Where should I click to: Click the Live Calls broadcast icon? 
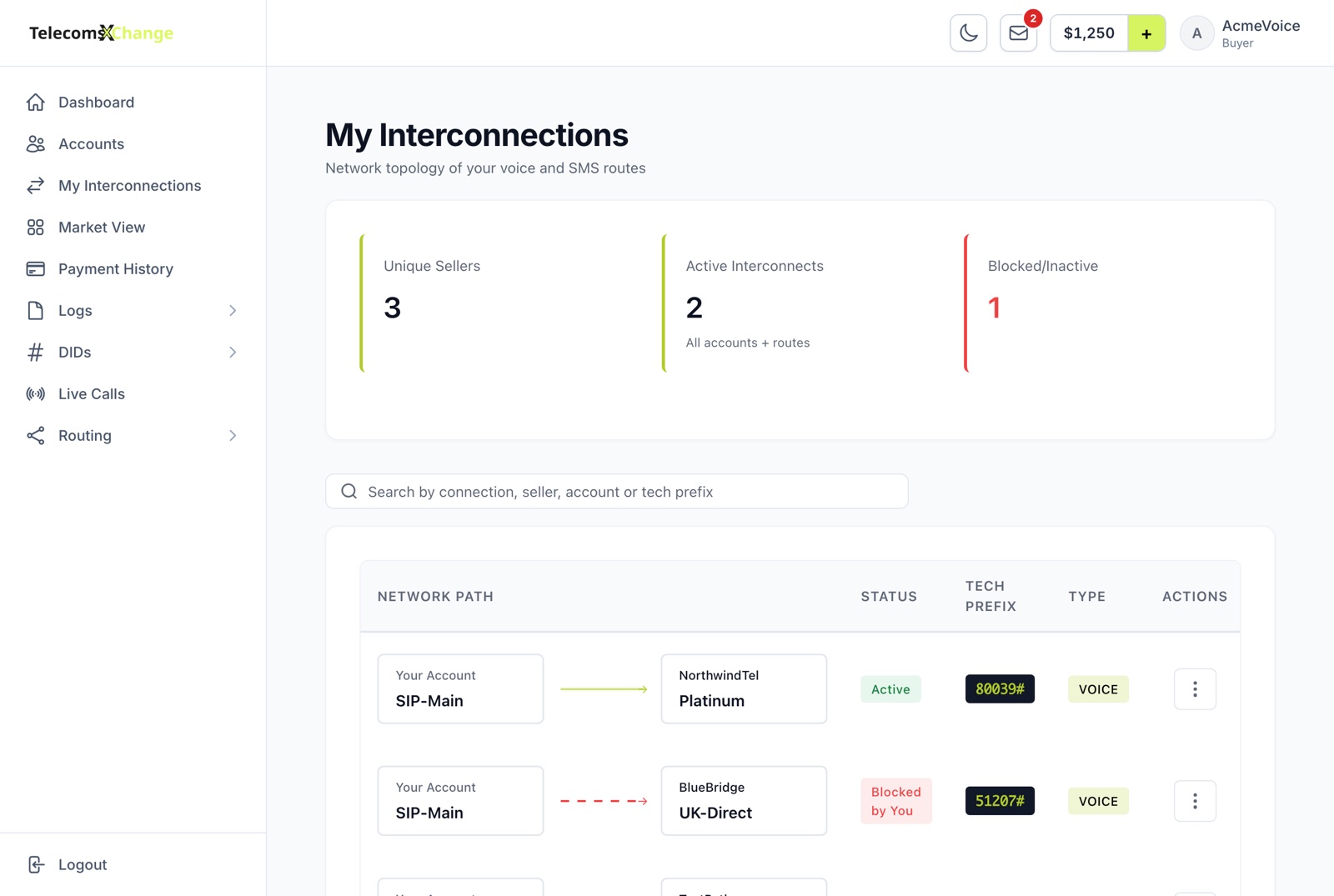[35, 393]
